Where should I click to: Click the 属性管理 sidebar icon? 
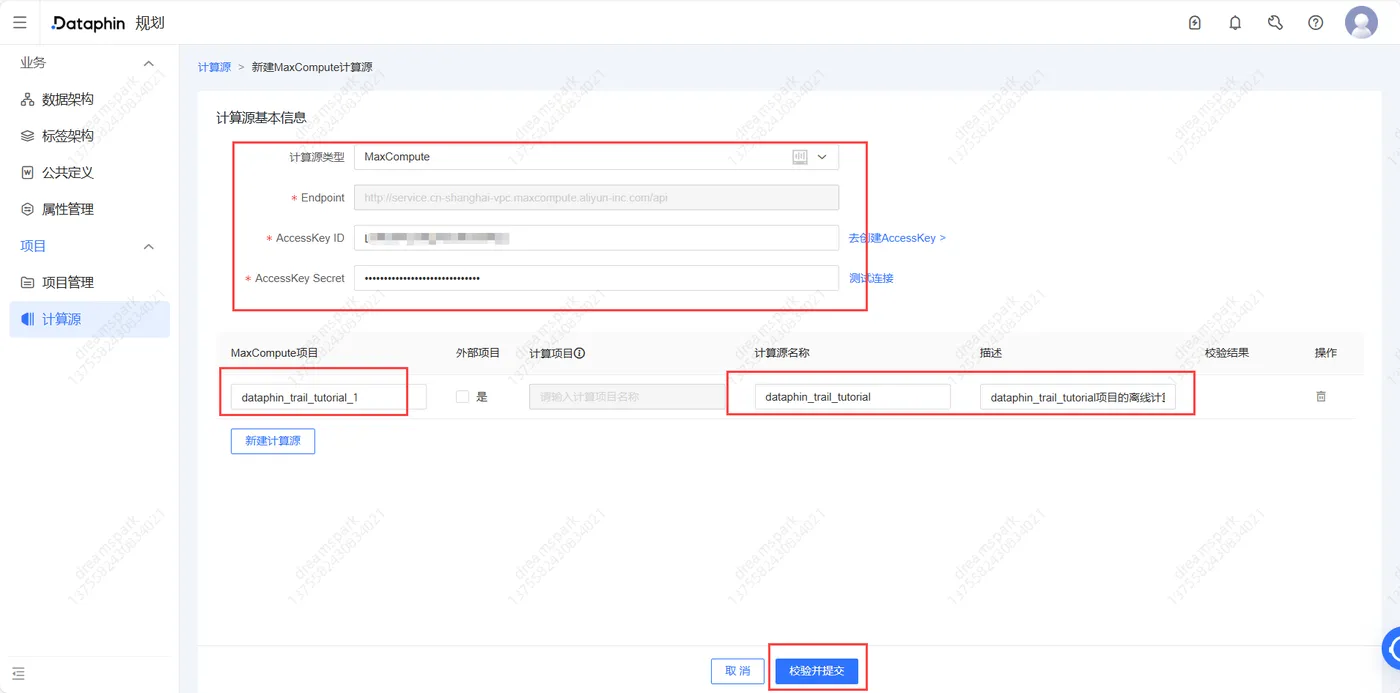[x=28, y=209]
